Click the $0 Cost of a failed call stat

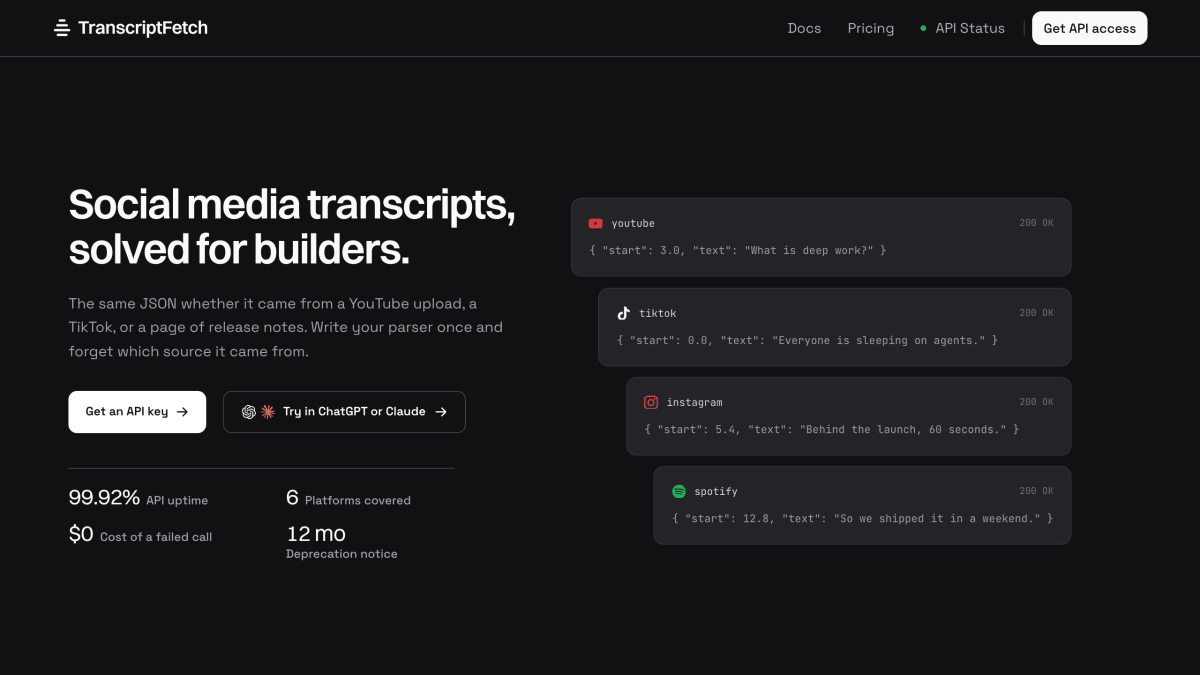click(140, 535)
